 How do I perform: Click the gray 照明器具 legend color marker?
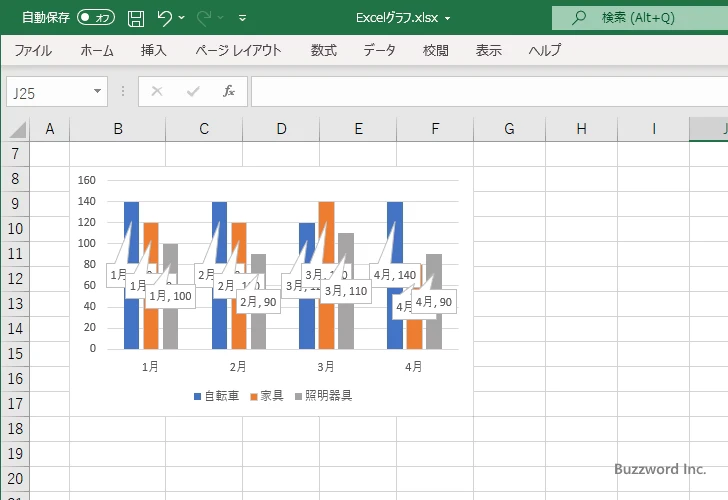point(298,396)
